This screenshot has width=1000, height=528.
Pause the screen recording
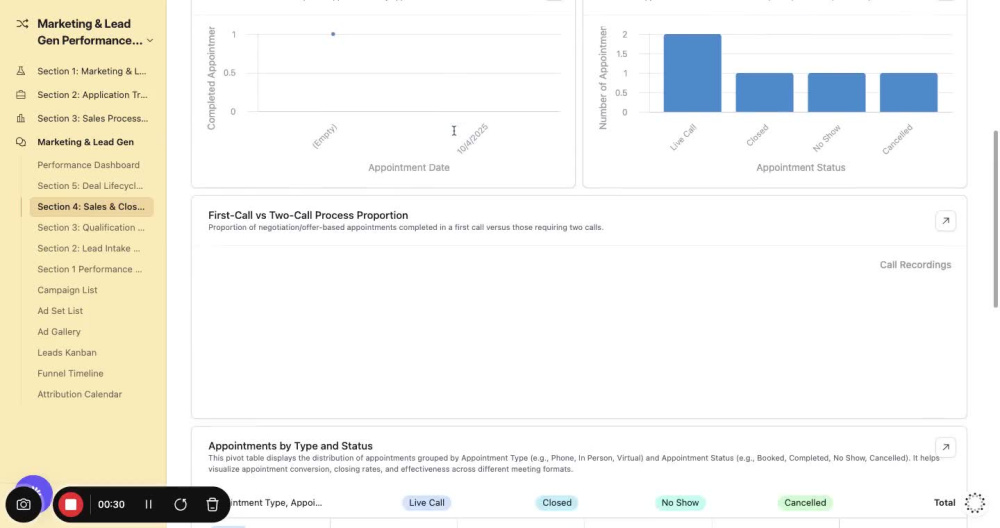(149, 504)
